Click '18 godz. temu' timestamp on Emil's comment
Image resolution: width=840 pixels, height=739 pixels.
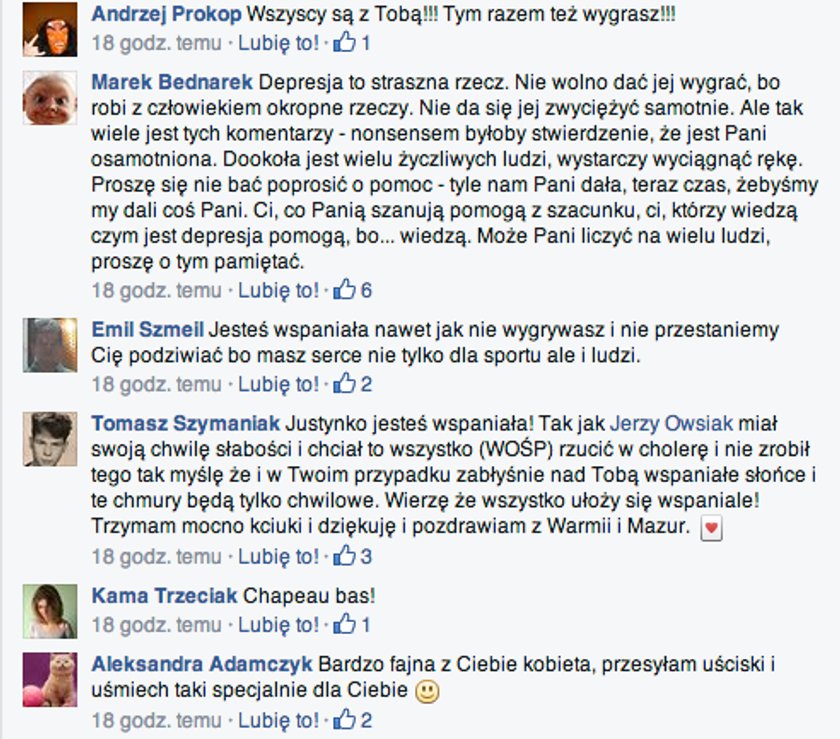pos(156,384)
